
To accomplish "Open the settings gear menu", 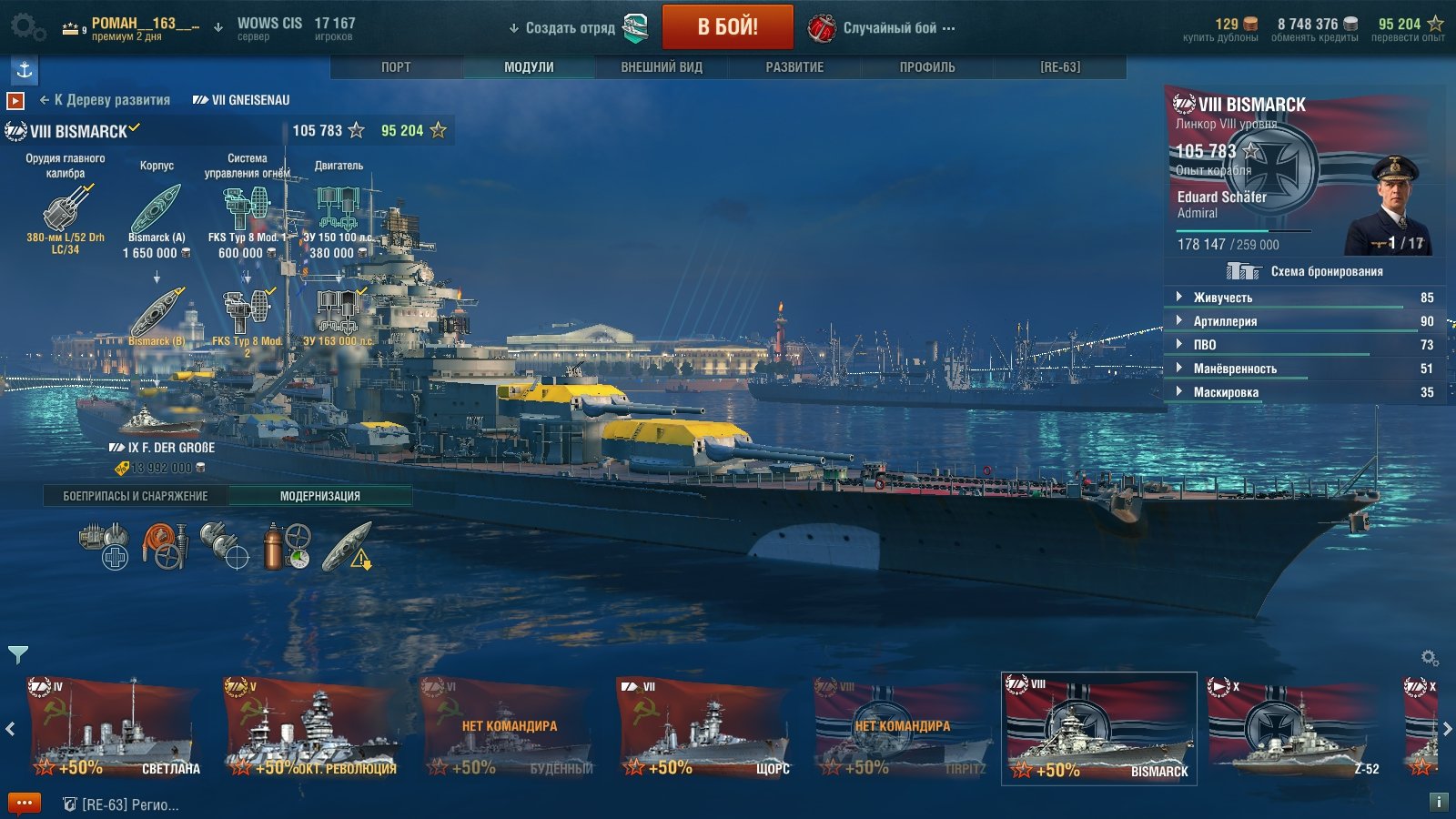I will [x=27, y=26].
